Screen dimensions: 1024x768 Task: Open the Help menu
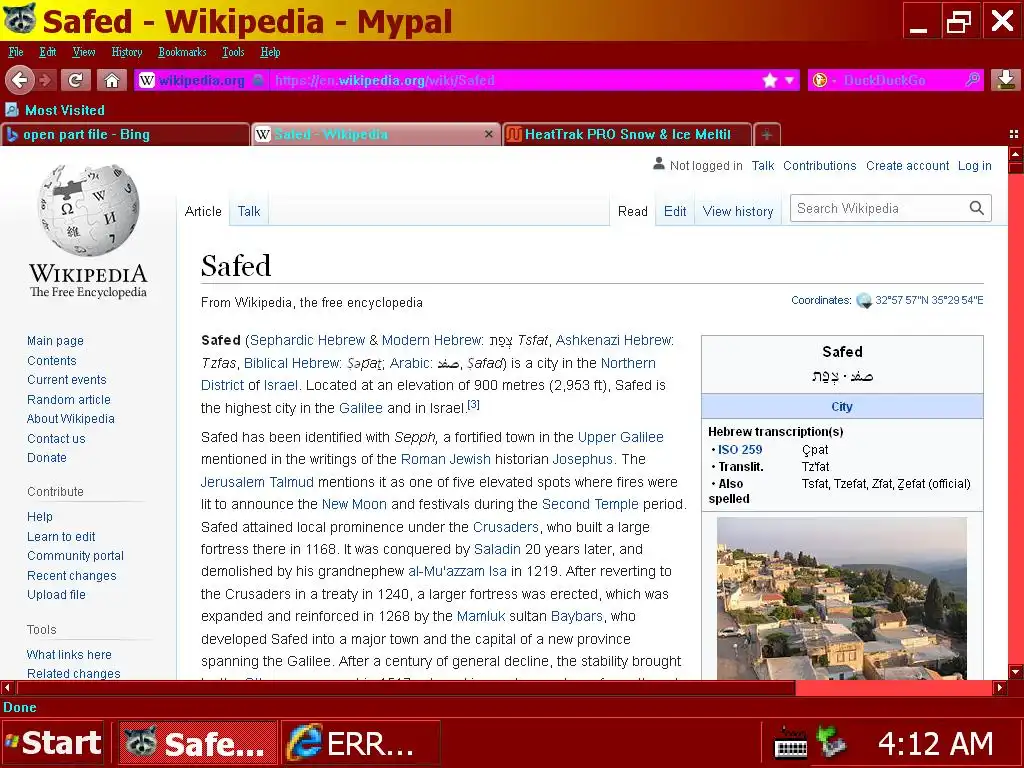[x=270, y=52]
